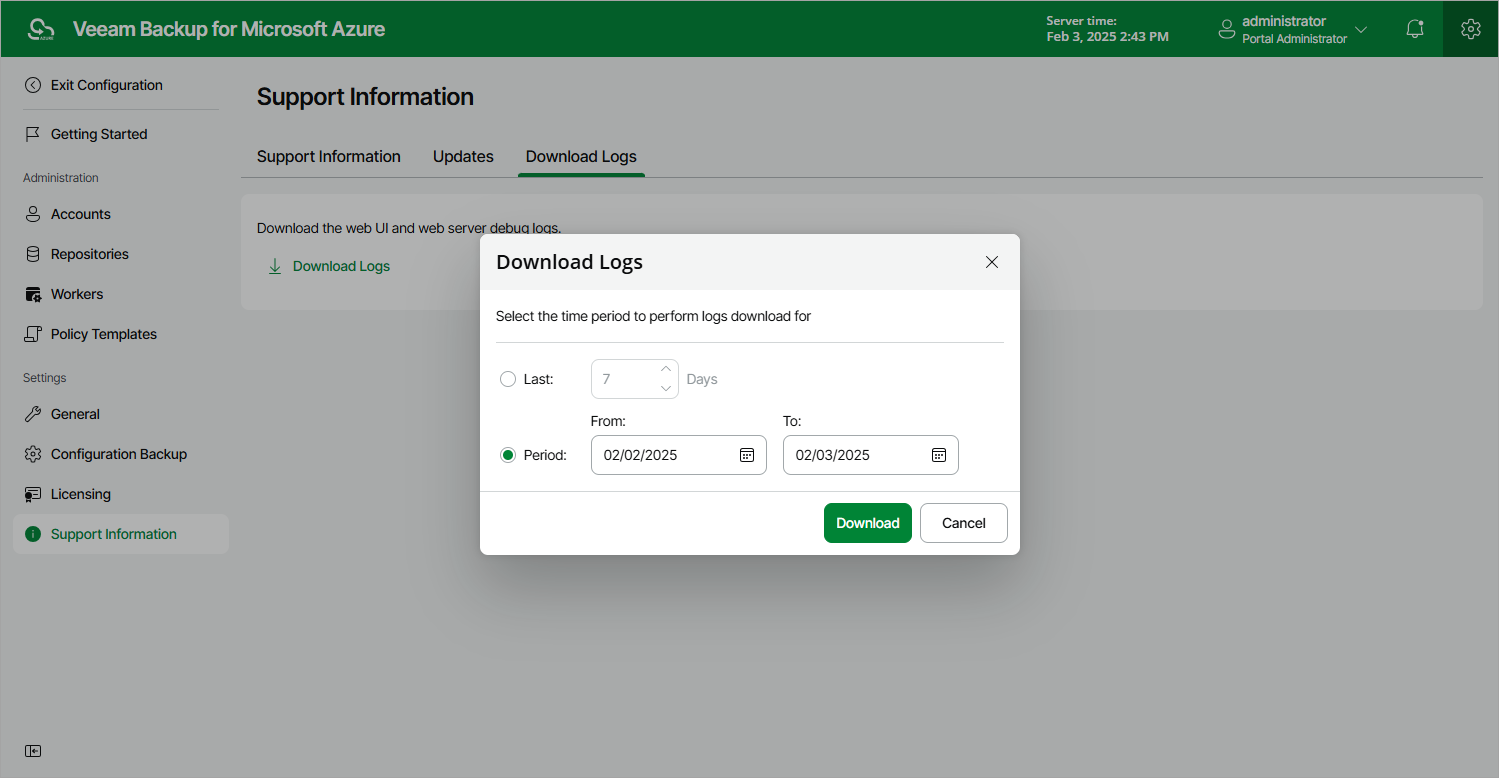Image resolution: width=1499 pixels, height=778 pixels.
Task: Click the Support Information info icon
Action: pyautogui.click(x=33, y=534)
